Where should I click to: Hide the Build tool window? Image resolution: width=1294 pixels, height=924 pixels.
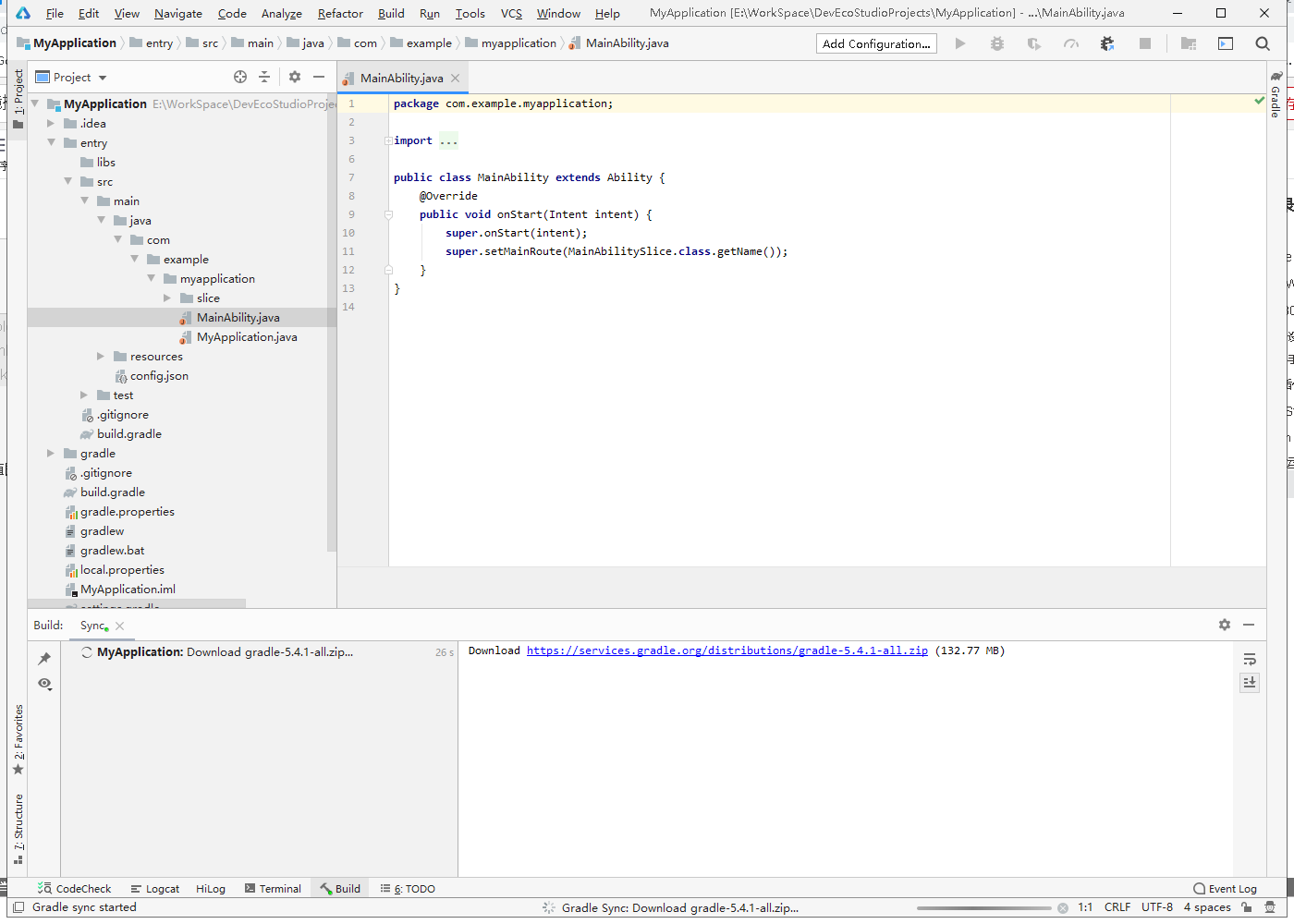pos(1249,625)
